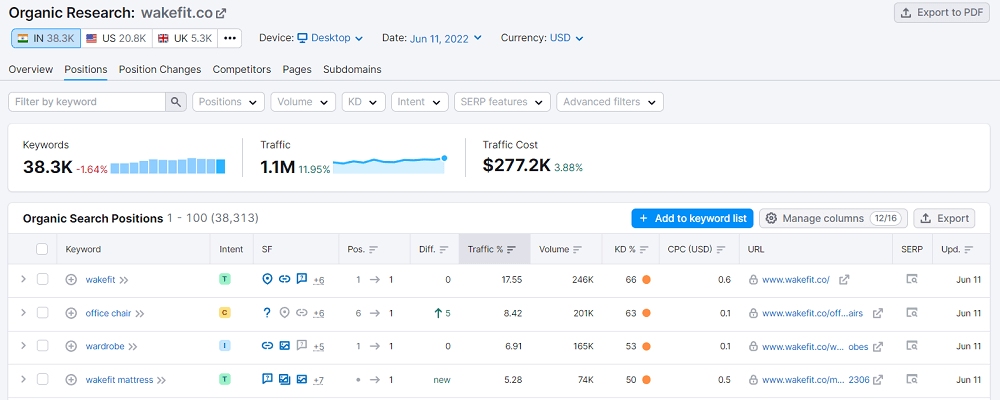Screen dimensions: 1000x400
Task: Open Manage columns settings
Action: [833, 218]
